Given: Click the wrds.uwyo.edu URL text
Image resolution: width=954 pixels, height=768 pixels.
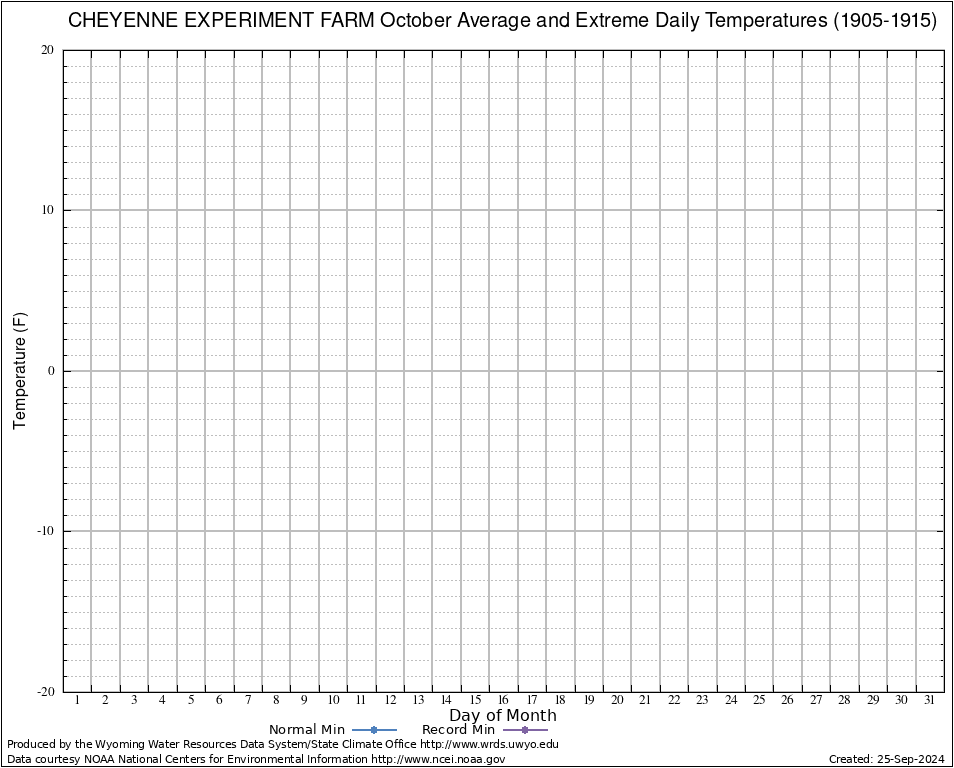Looking at the screenshot, I should [x=489, y=744].
